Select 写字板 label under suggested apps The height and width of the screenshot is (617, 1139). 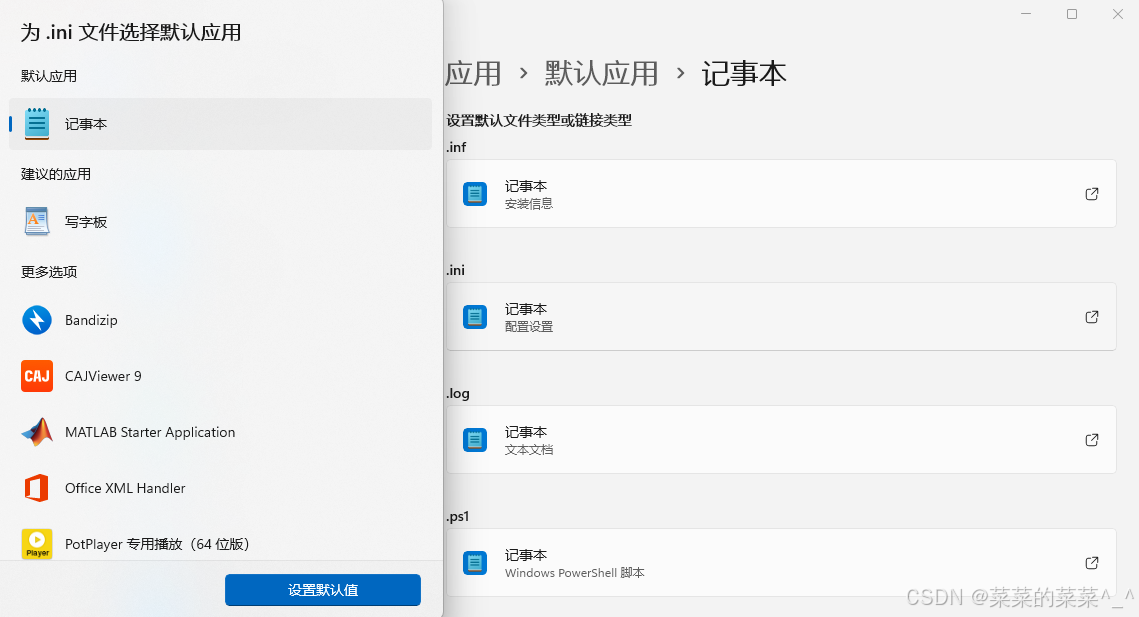click(86, 222)
